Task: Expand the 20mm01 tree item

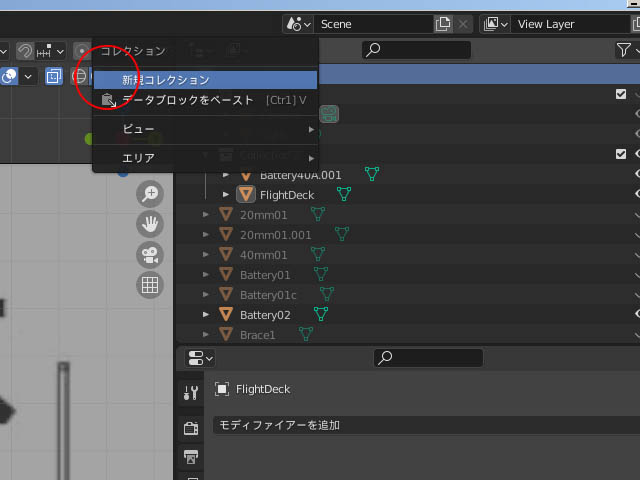Action: point(206,215)
